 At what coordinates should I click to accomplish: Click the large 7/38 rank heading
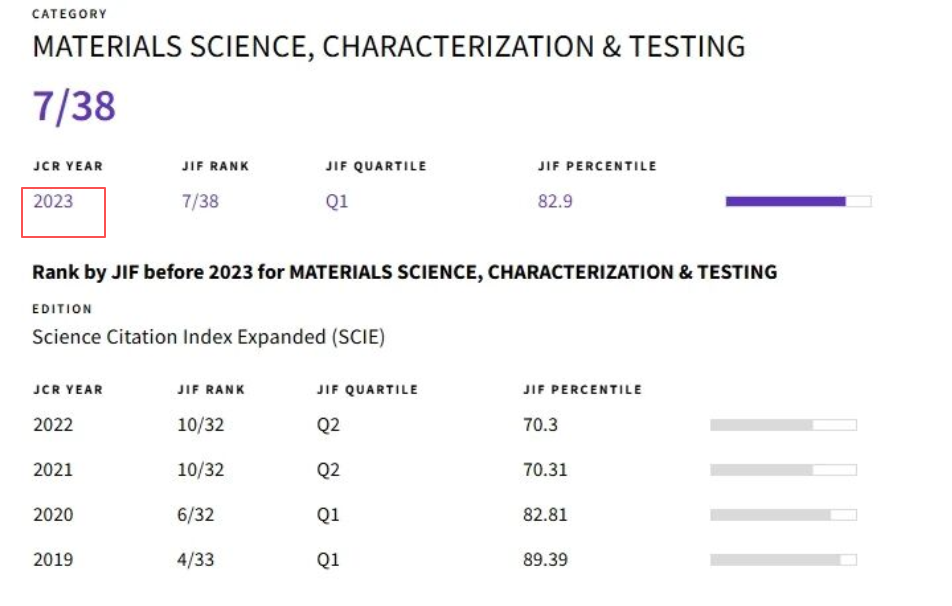click(x=75, y=106)
